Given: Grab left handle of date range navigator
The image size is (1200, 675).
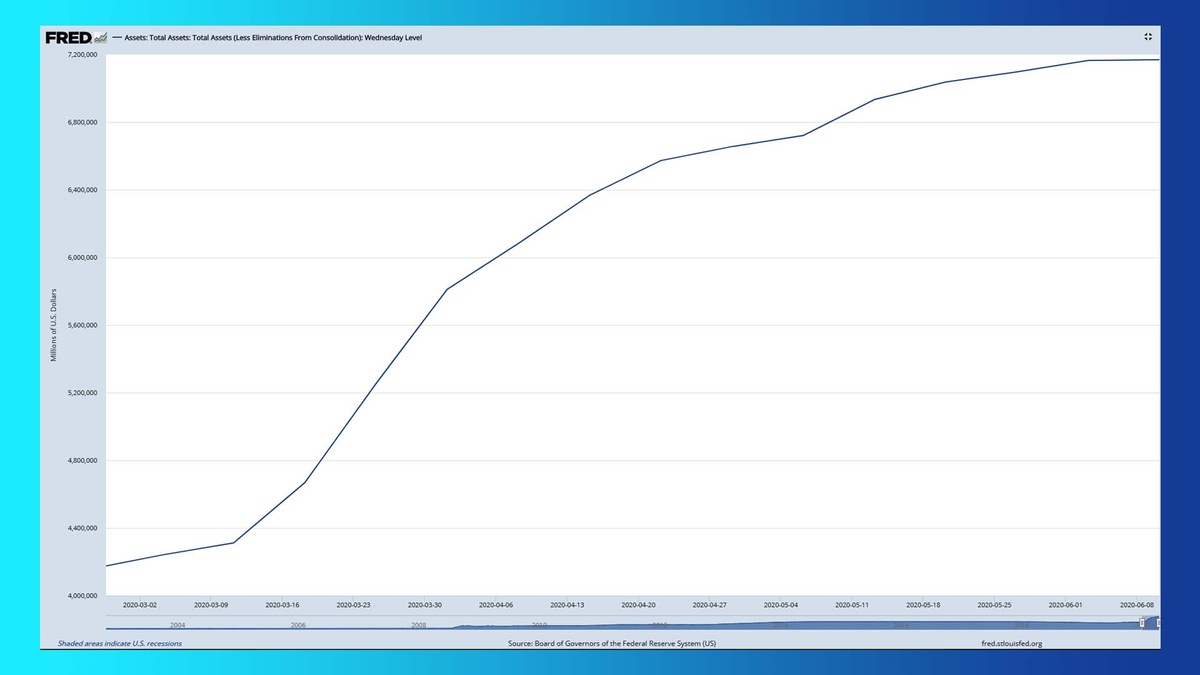Looking at the screenshot, I should point(1142,623).
